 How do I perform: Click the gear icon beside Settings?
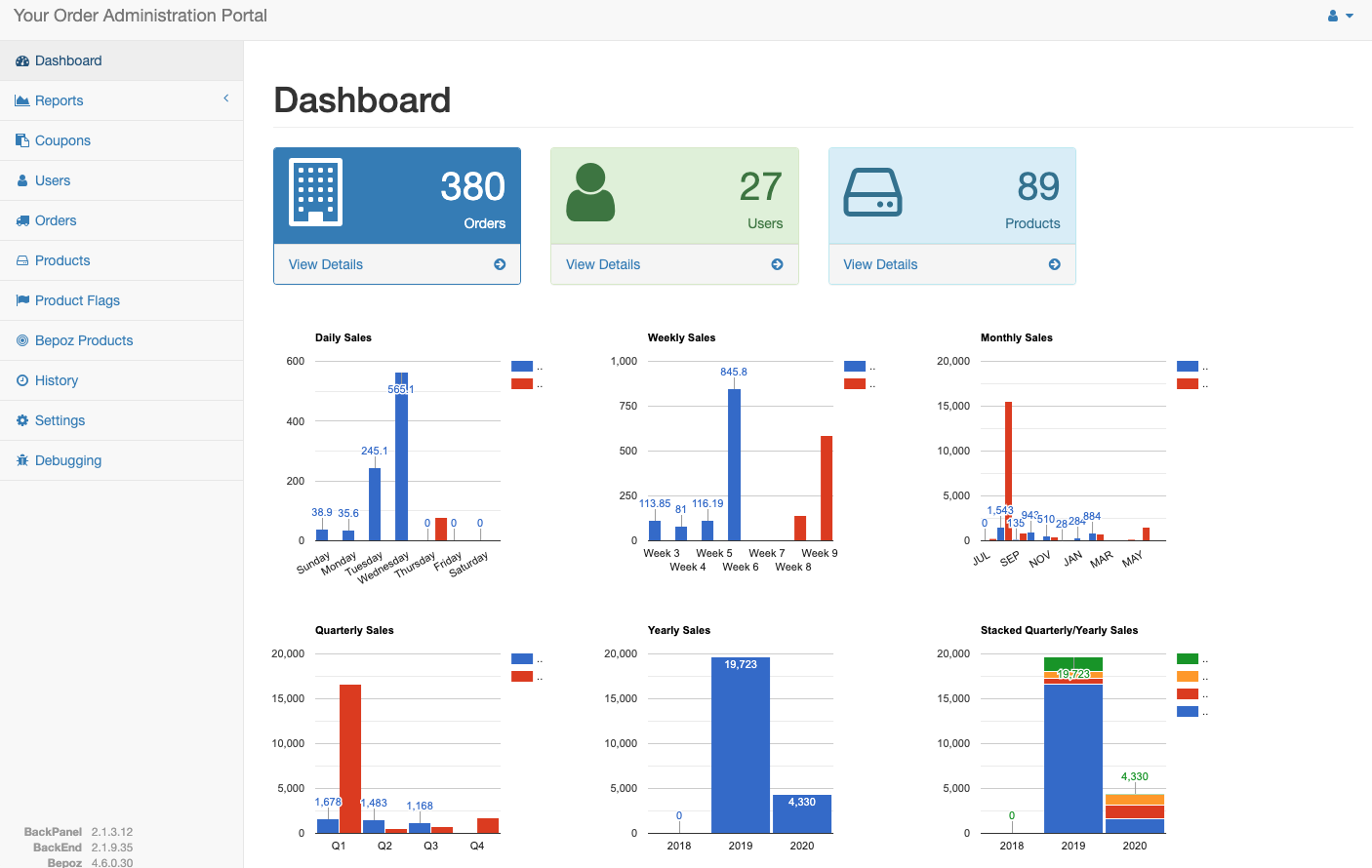click(x=22, y=420)
